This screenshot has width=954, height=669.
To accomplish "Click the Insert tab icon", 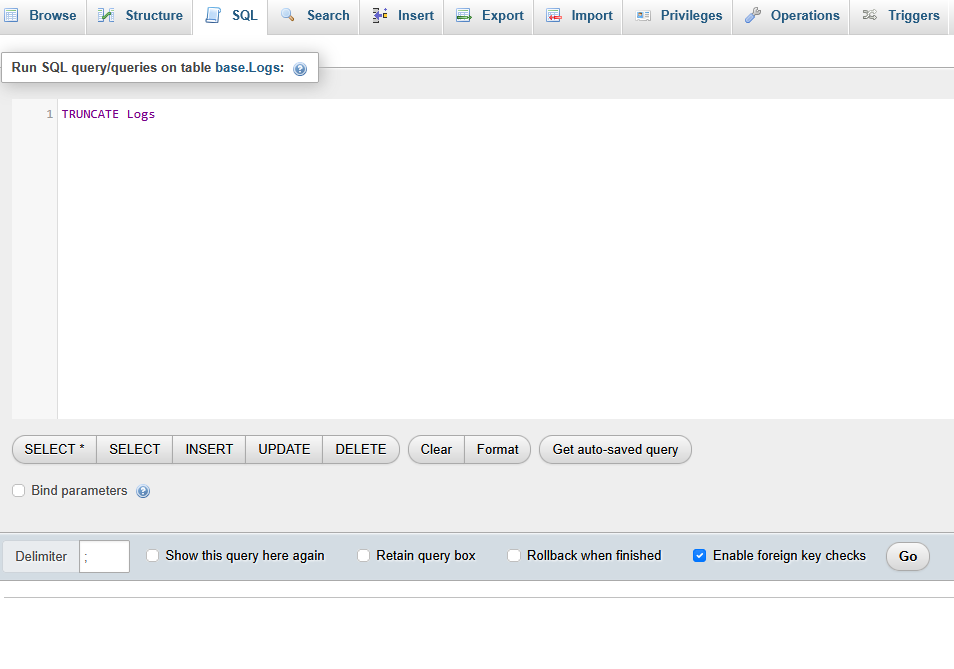I will [x=380, y=15].
